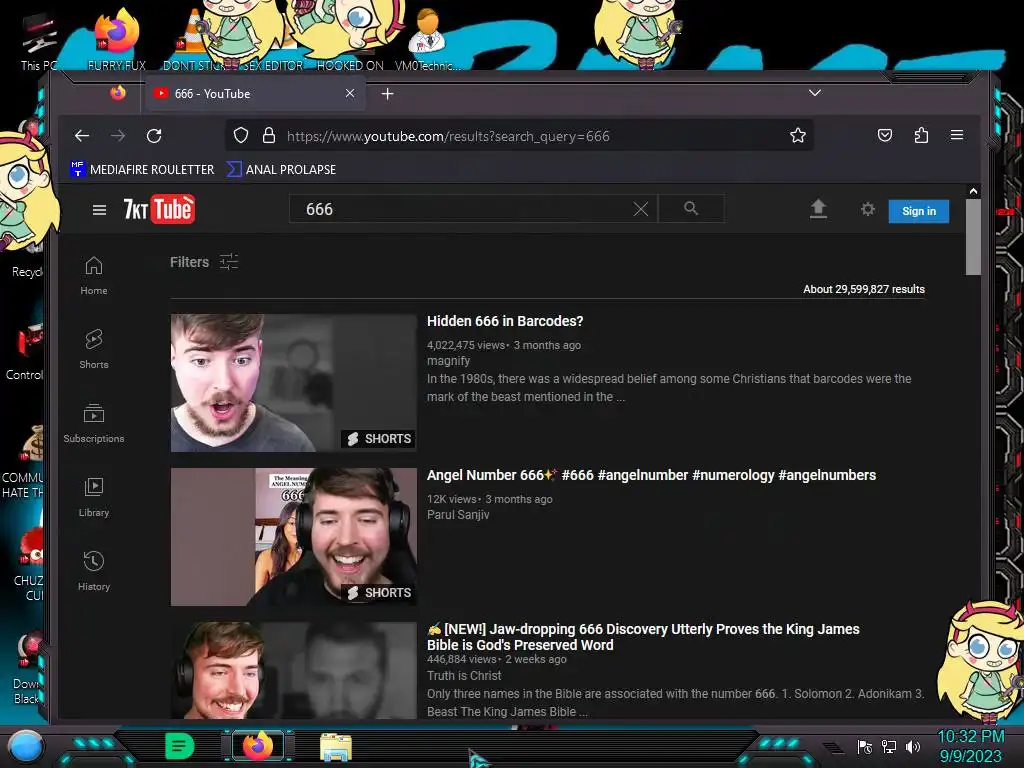Screen dimensions: 1024x768
Task: Click the '4,022,475 views' text
Action: 466,345
